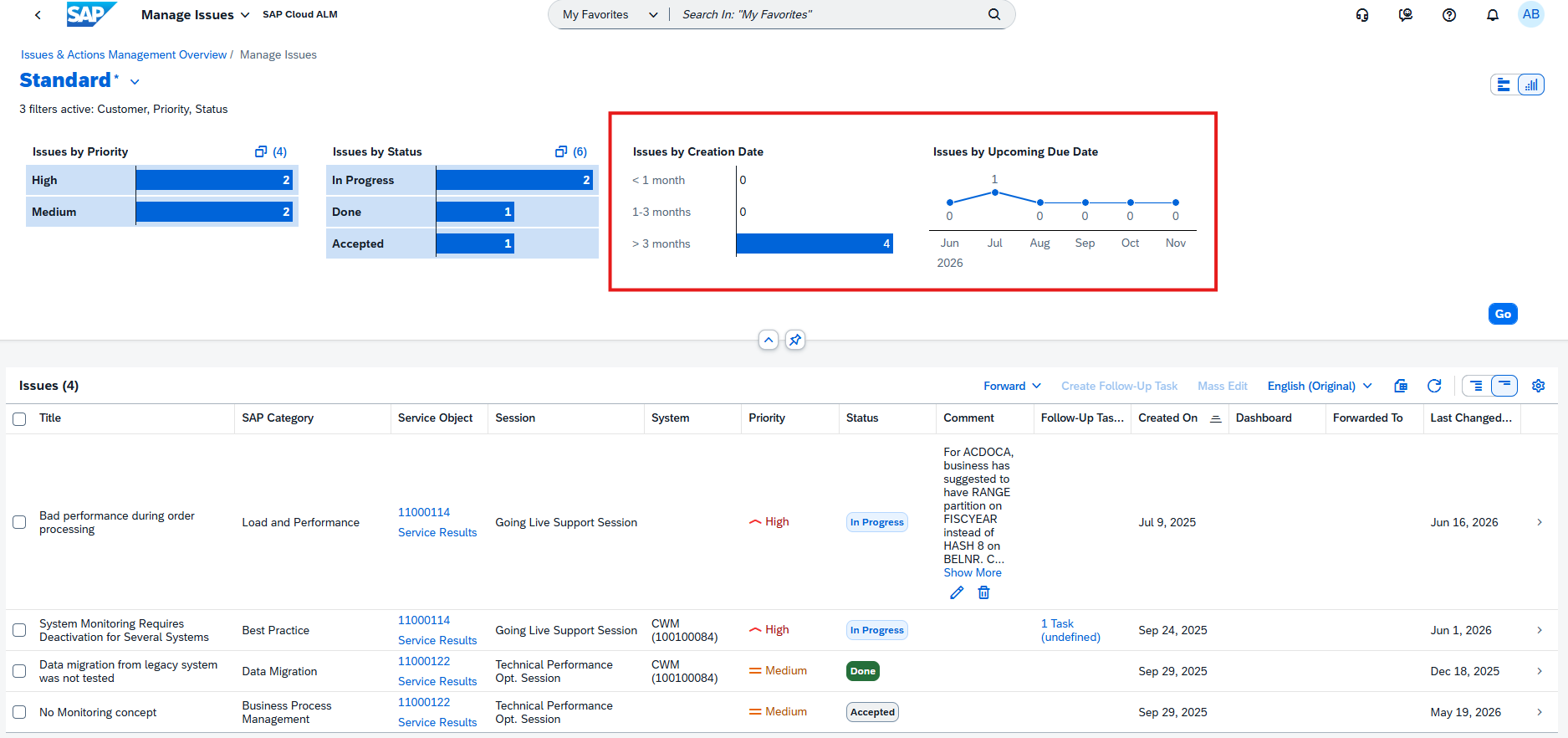This screenshot has width=1568, height=738.
Task: Open the Manage Issues title menu
Action: click(195, 14)
